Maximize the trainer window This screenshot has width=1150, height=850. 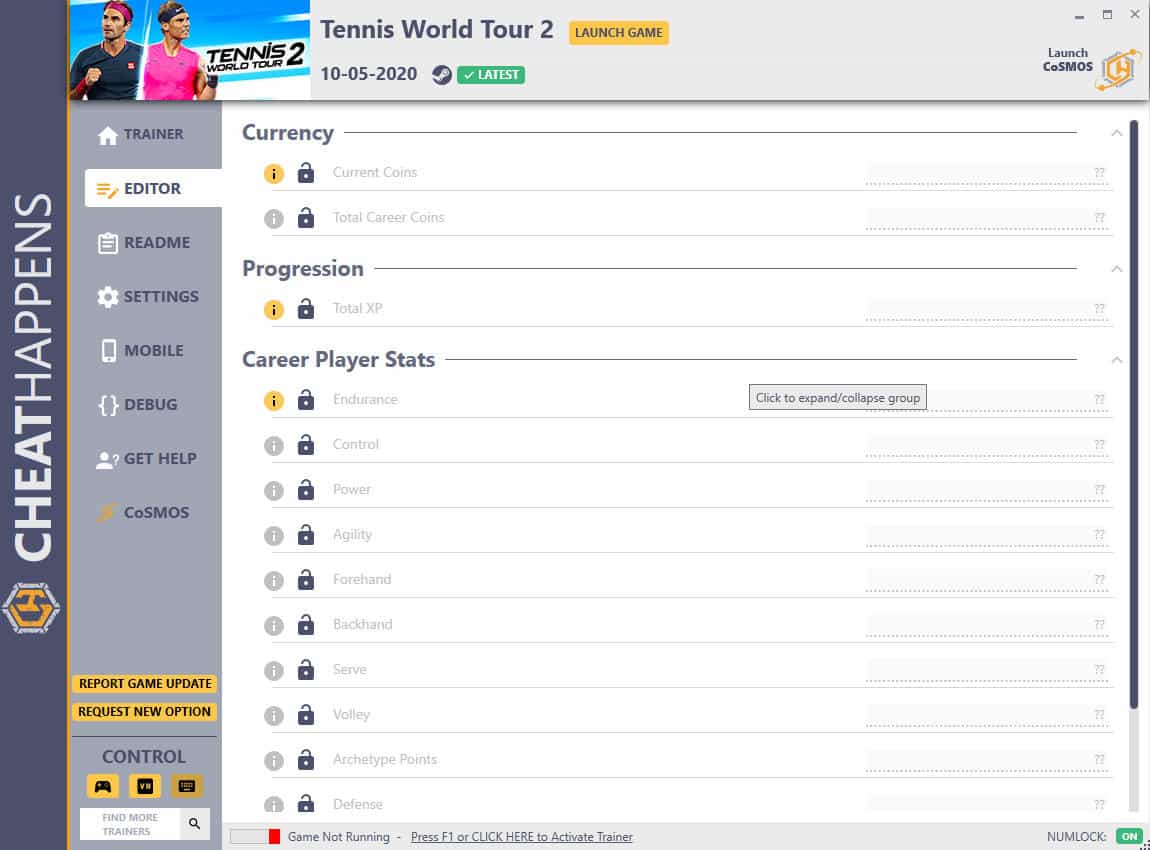point(1107,15)
